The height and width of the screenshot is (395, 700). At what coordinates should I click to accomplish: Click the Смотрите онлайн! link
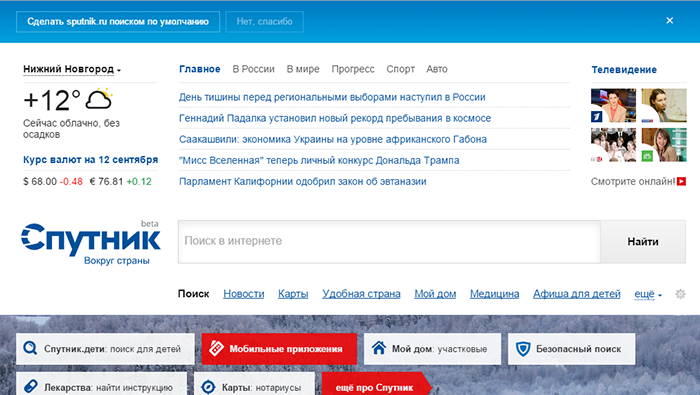633,181
